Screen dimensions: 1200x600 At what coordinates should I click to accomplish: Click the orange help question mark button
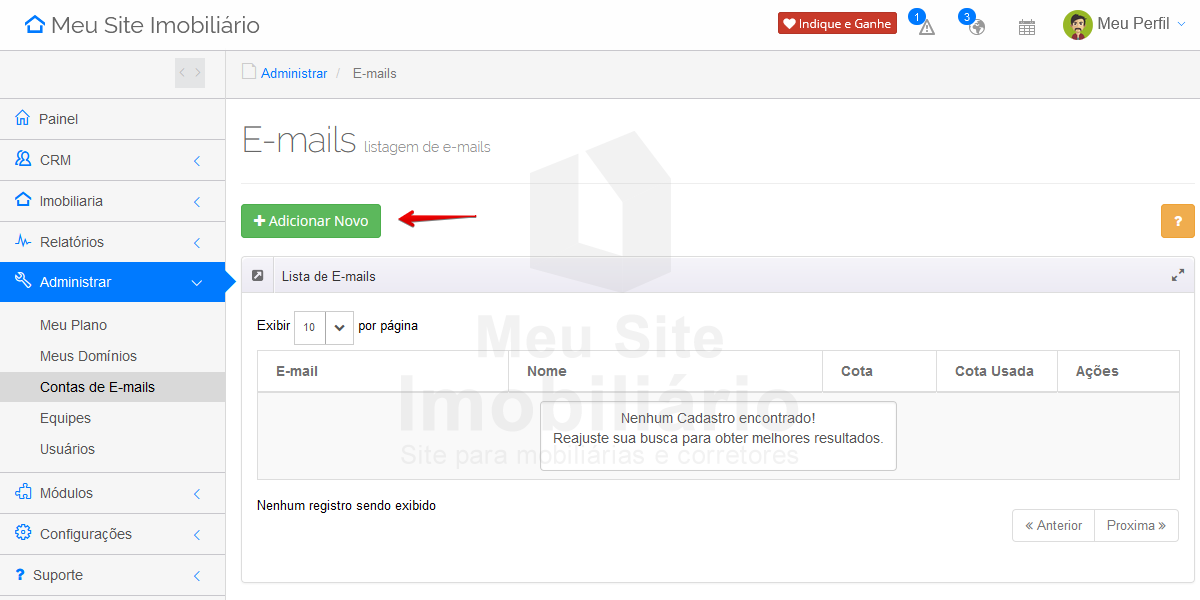pyautogui.click(x=1177, y=221)
